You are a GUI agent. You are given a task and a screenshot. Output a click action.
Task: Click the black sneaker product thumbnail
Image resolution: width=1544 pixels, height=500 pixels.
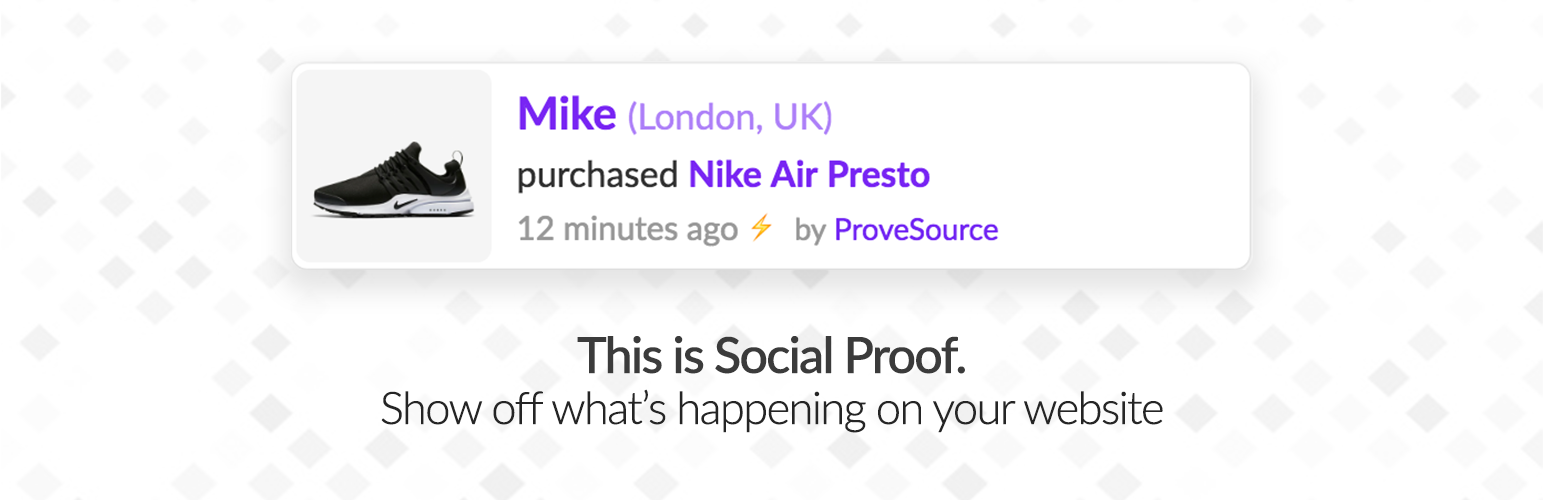pyautogui.click(x=393, y=166)
